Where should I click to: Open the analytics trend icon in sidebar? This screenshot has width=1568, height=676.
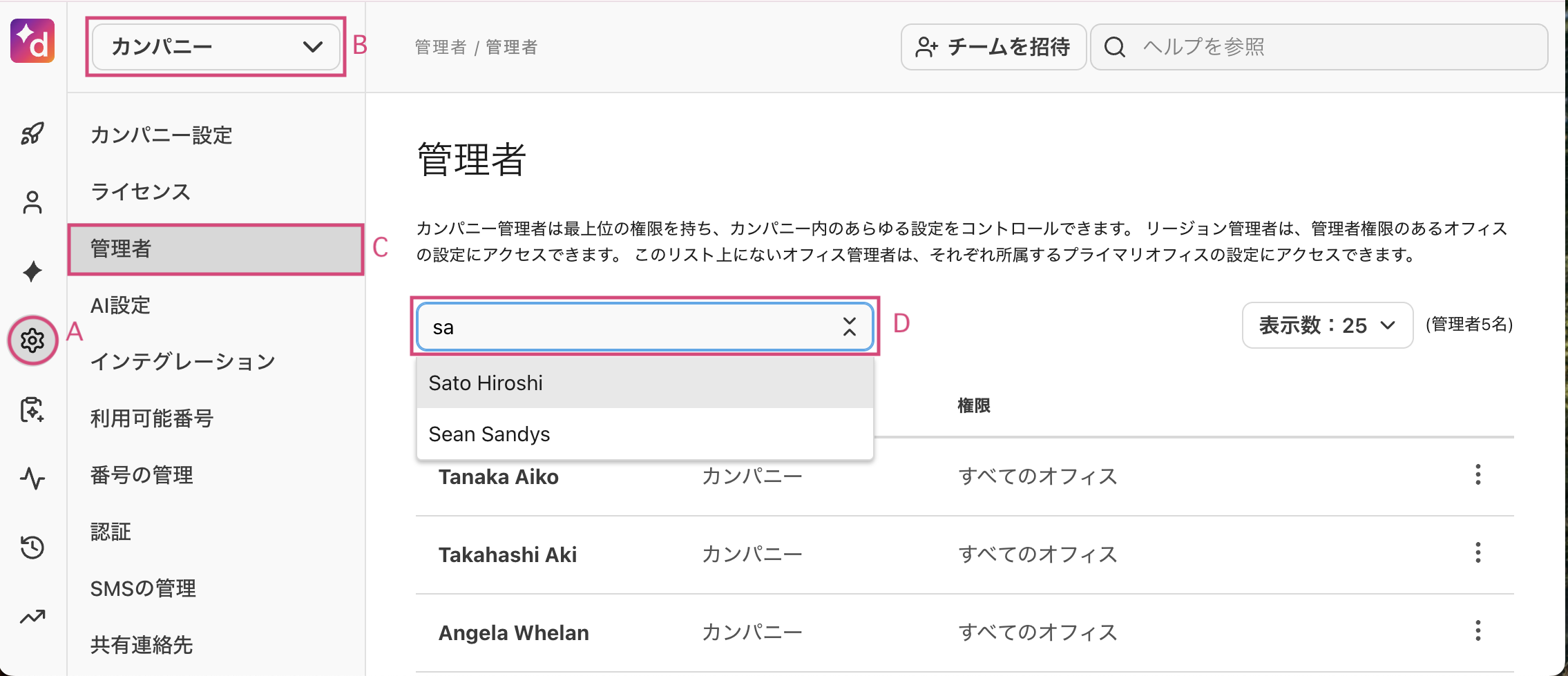[32, 617]
